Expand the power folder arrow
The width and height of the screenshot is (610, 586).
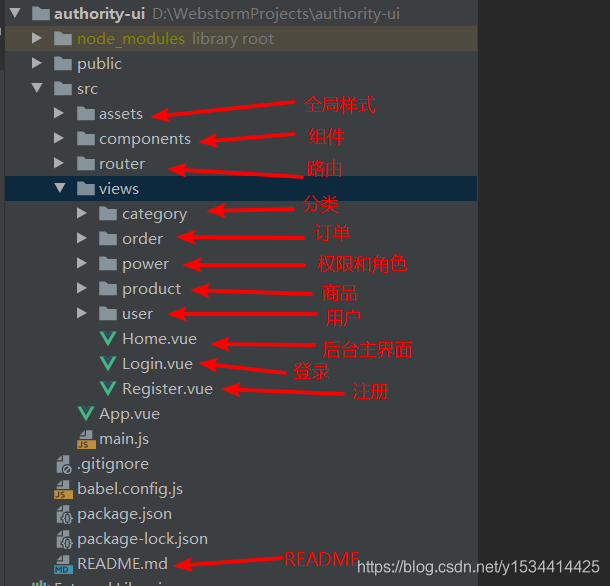click(x=81, y=263)
